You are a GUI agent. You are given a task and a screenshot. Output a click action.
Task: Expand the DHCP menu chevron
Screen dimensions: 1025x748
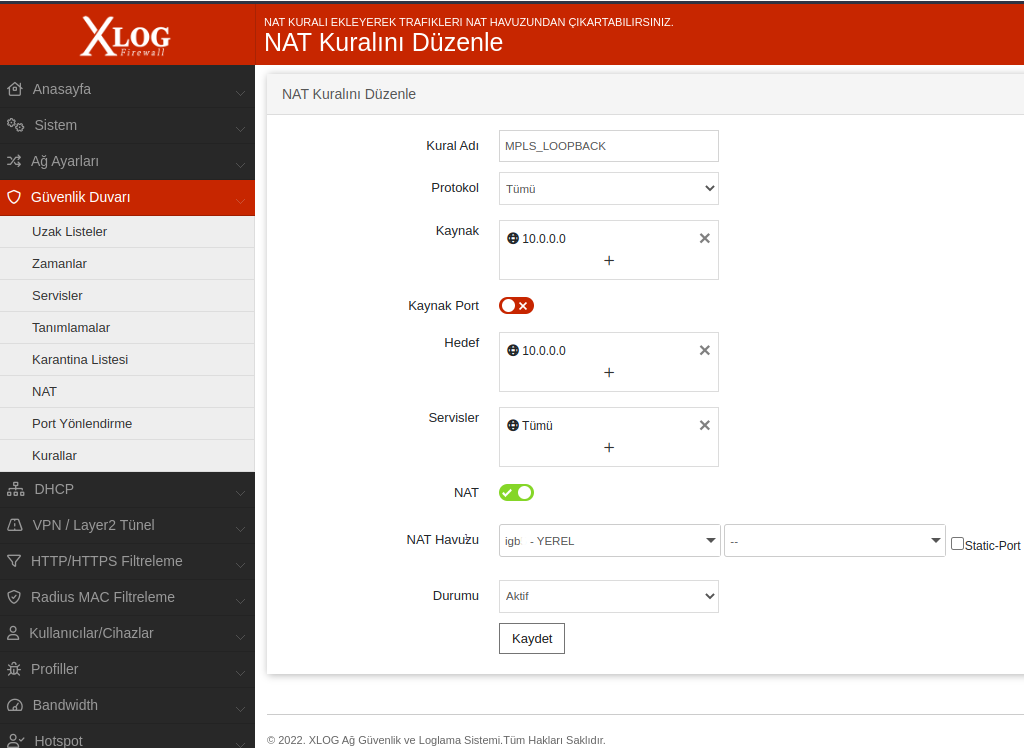pyautogui.click(x=241, y=494)
